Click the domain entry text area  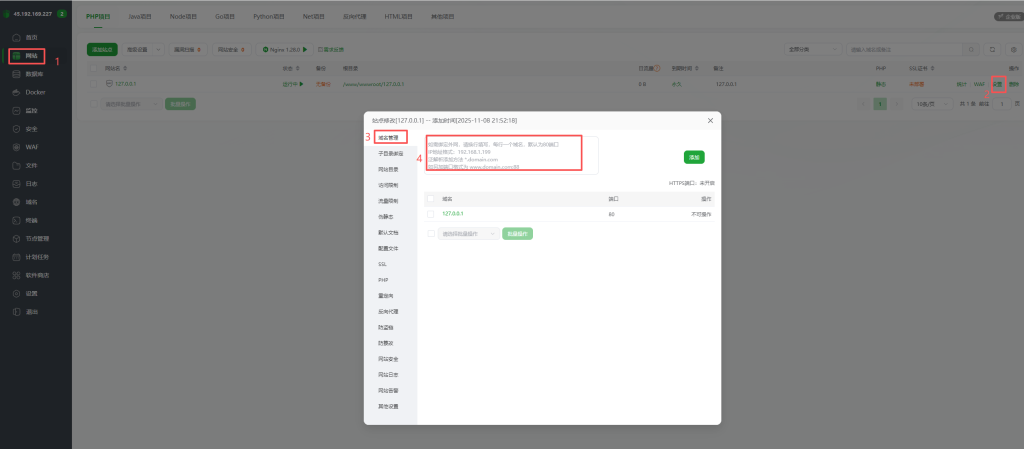(512, 155)
